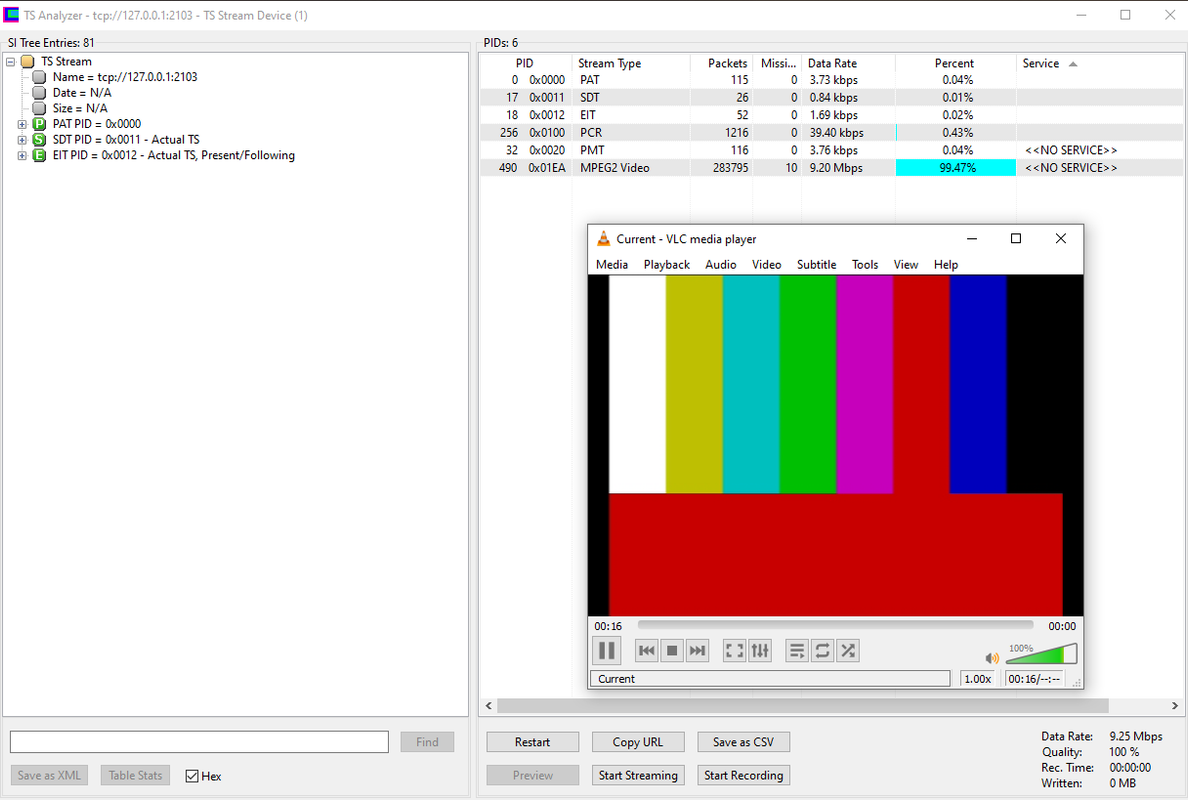Click VLC elapsed time 00:16 label
The image size is (1188, 800).
608,626
